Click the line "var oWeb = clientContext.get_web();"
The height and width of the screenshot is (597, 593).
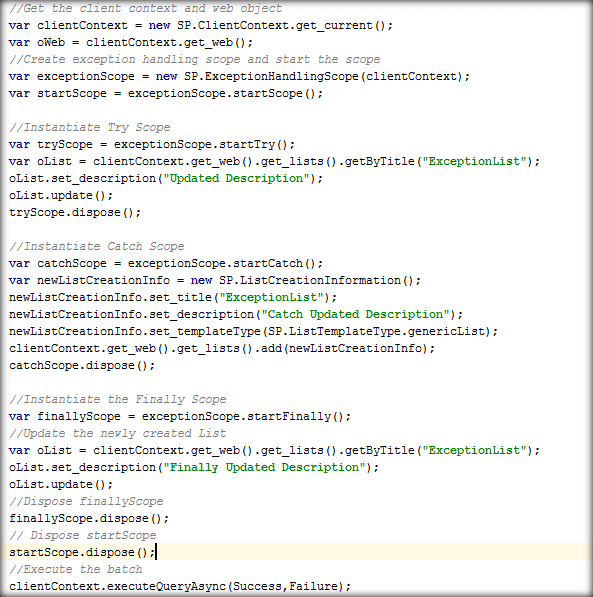(131, 42)
